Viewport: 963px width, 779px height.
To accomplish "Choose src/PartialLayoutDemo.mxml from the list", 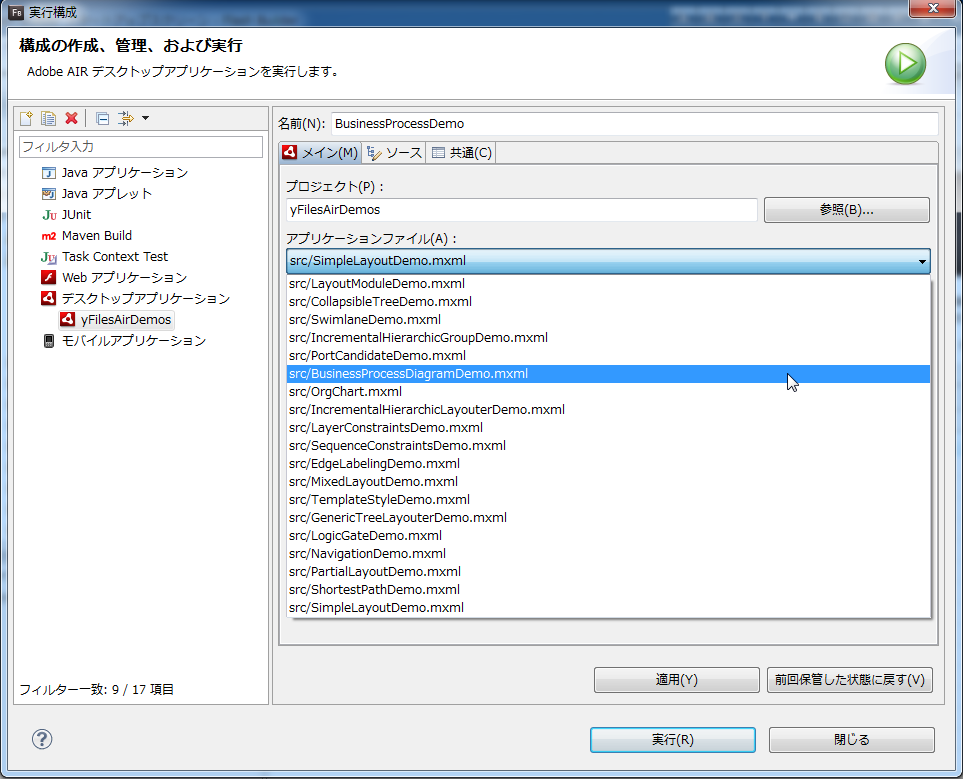I will point(609,572).
